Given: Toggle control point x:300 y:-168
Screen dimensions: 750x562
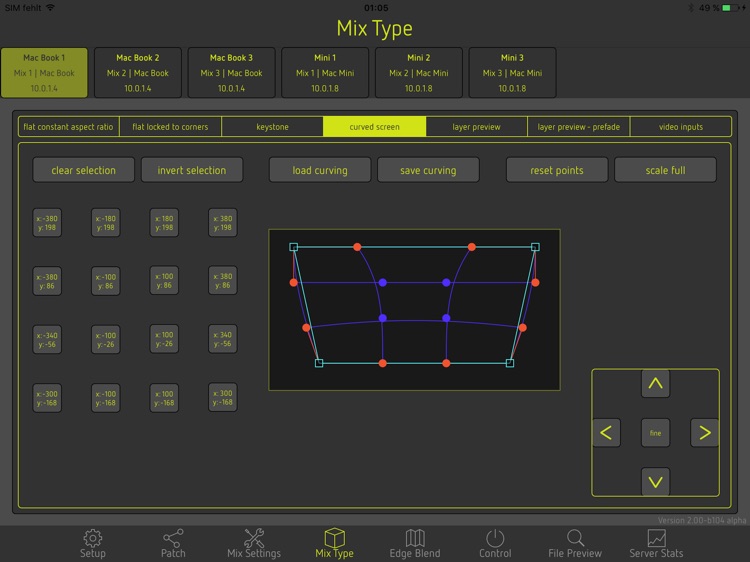Looking at the screenshot, I should click(x=223, y=398).
